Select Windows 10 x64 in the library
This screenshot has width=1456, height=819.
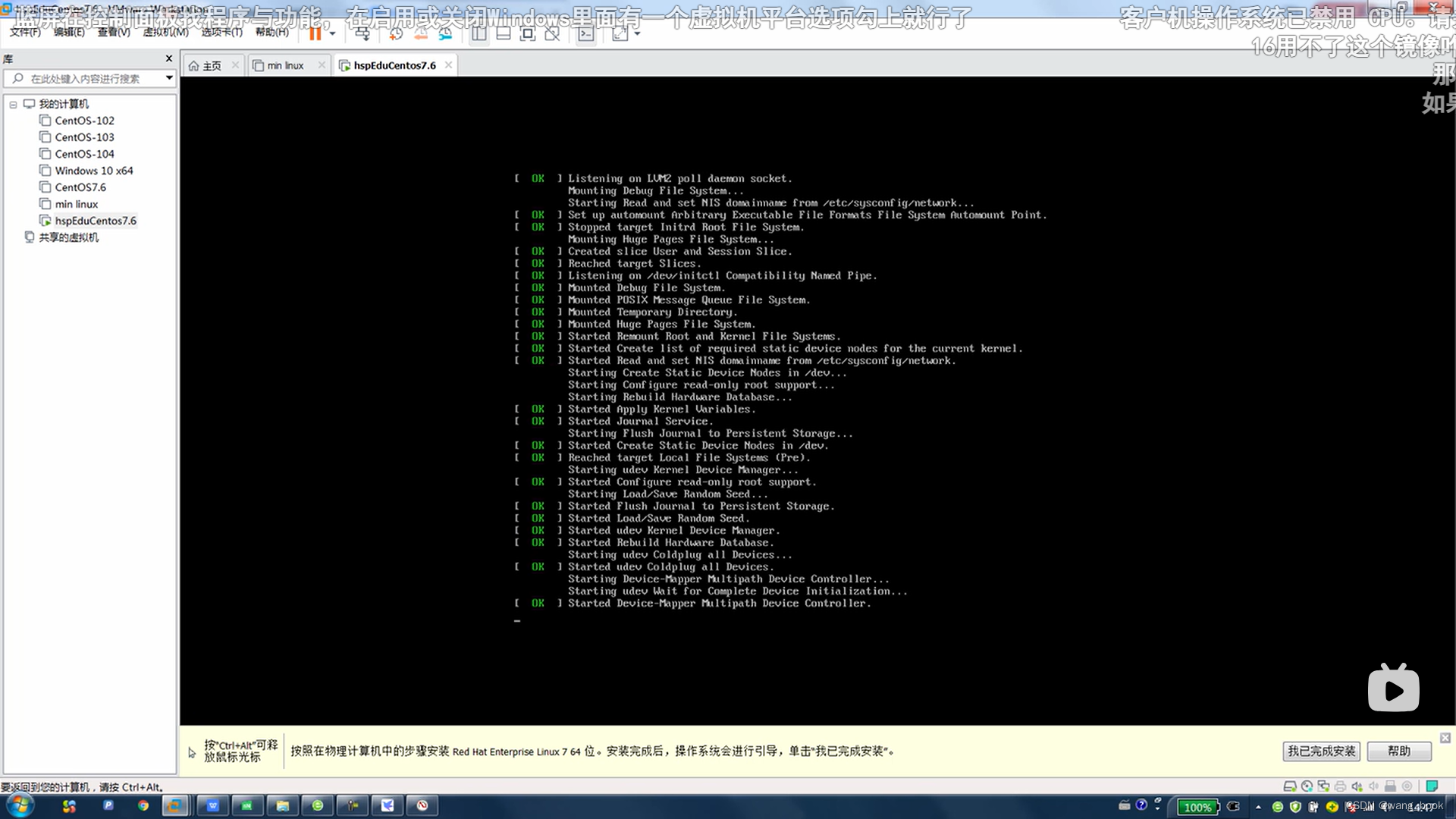click(x=93, y=171)
